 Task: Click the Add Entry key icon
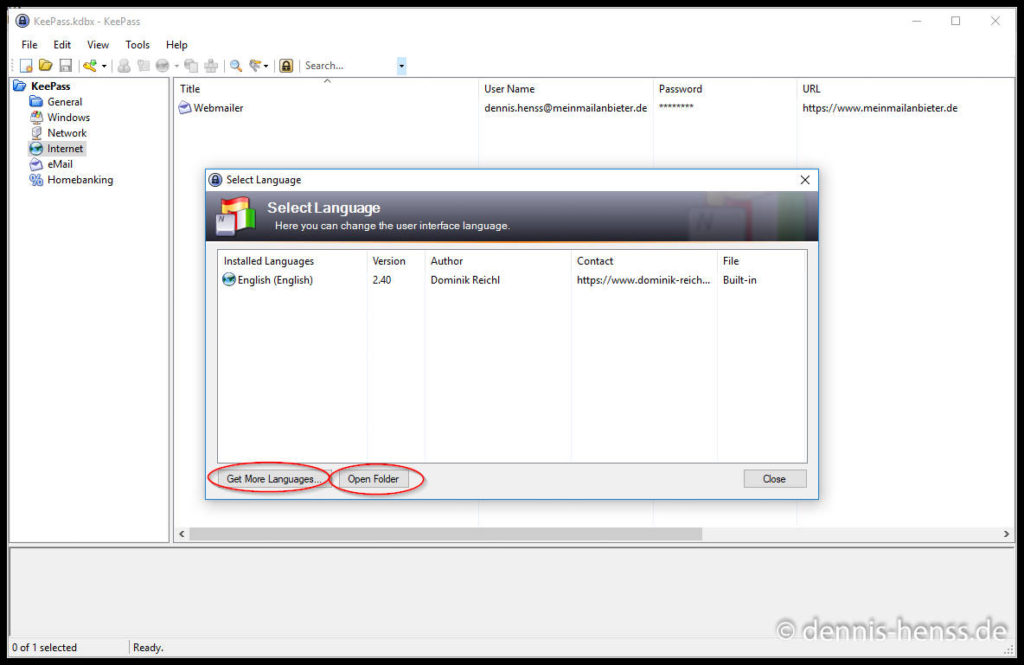90,65
